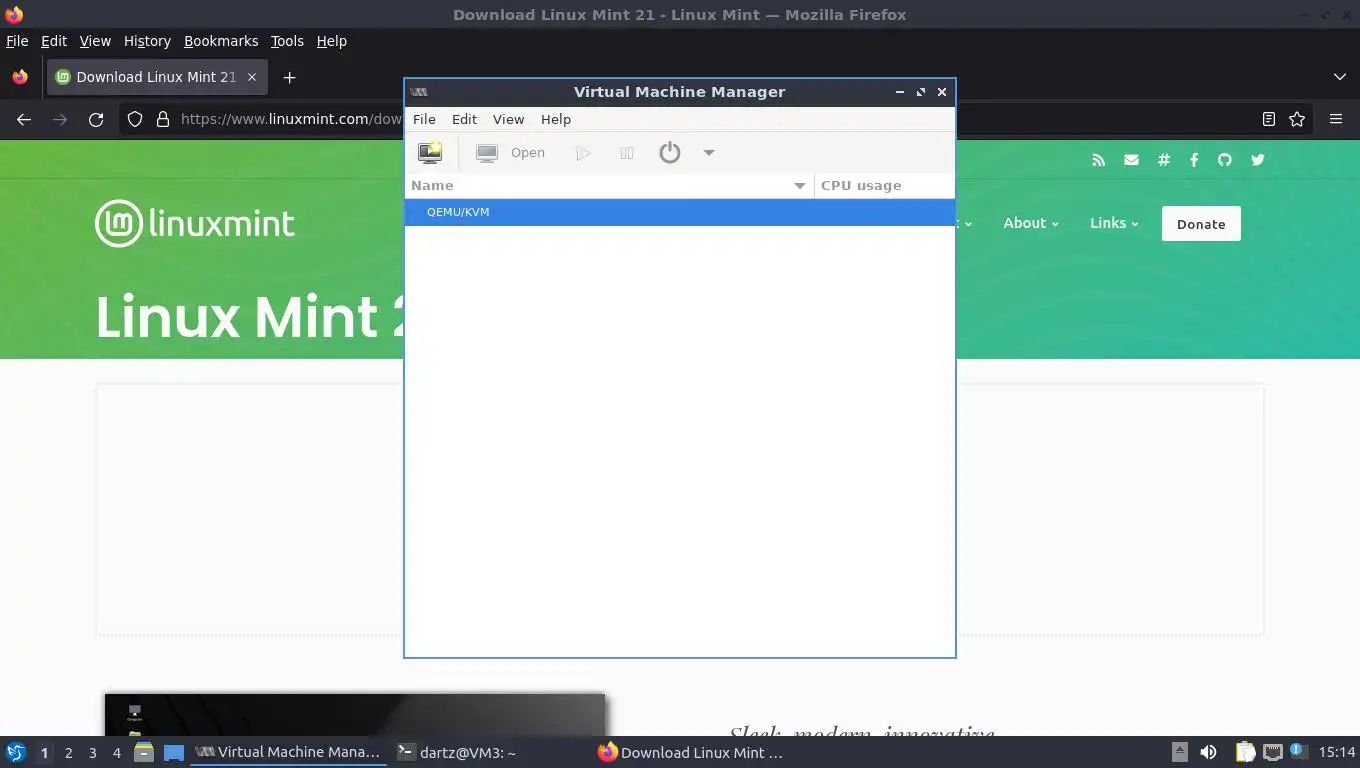Open Firefox File menu

[x=17, y=41]
